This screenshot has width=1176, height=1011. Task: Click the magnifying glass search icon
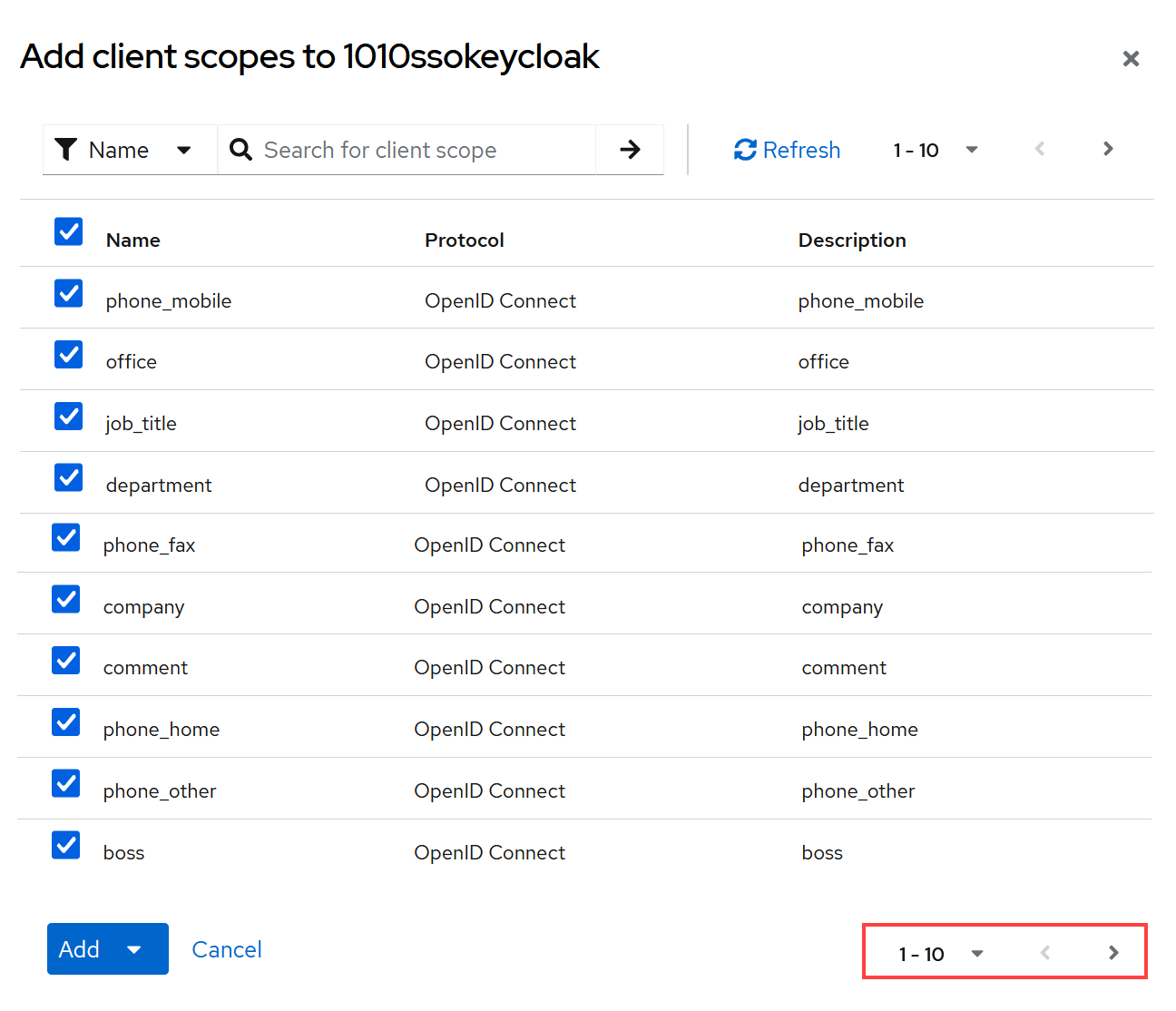(x=240, y=150)
